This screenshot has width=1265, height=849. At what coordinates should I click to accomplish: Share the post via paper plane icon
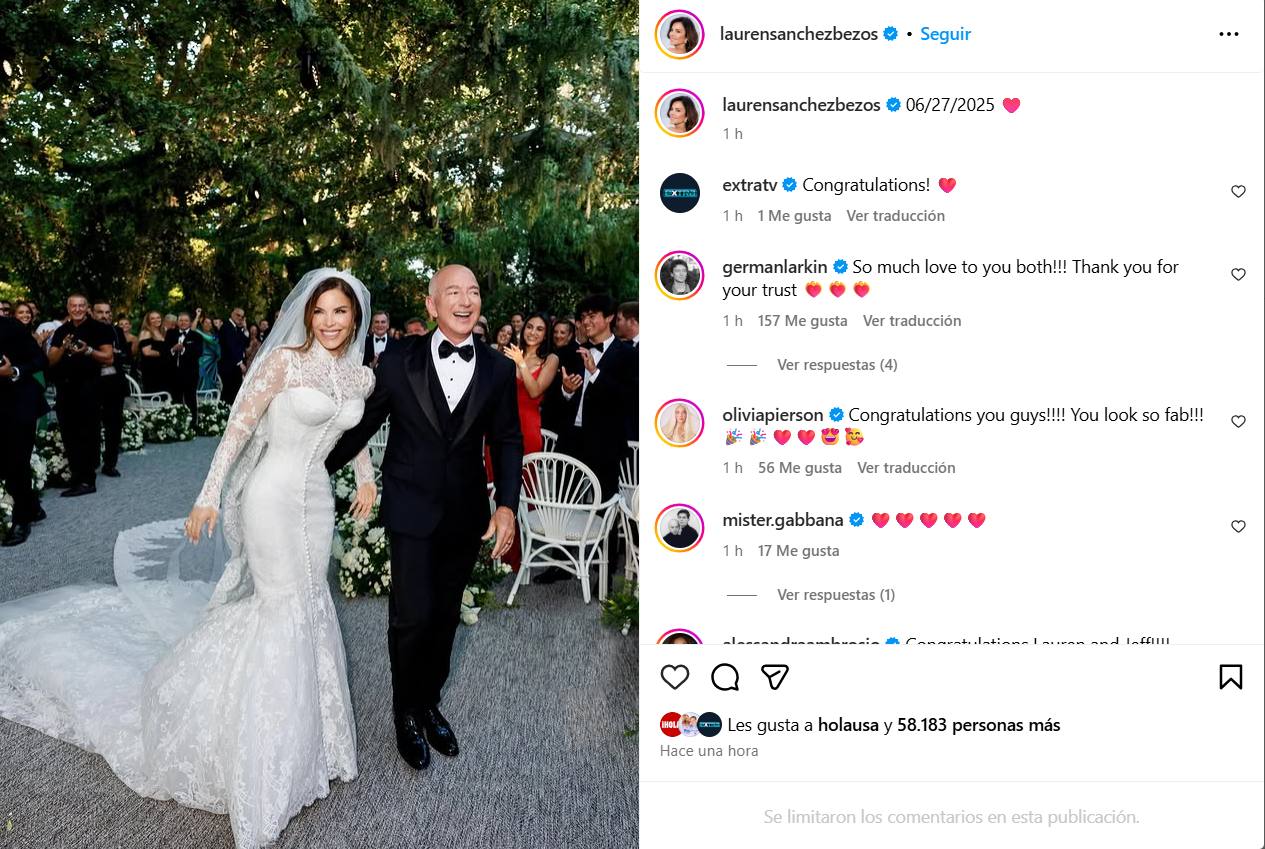pos(775,677)
